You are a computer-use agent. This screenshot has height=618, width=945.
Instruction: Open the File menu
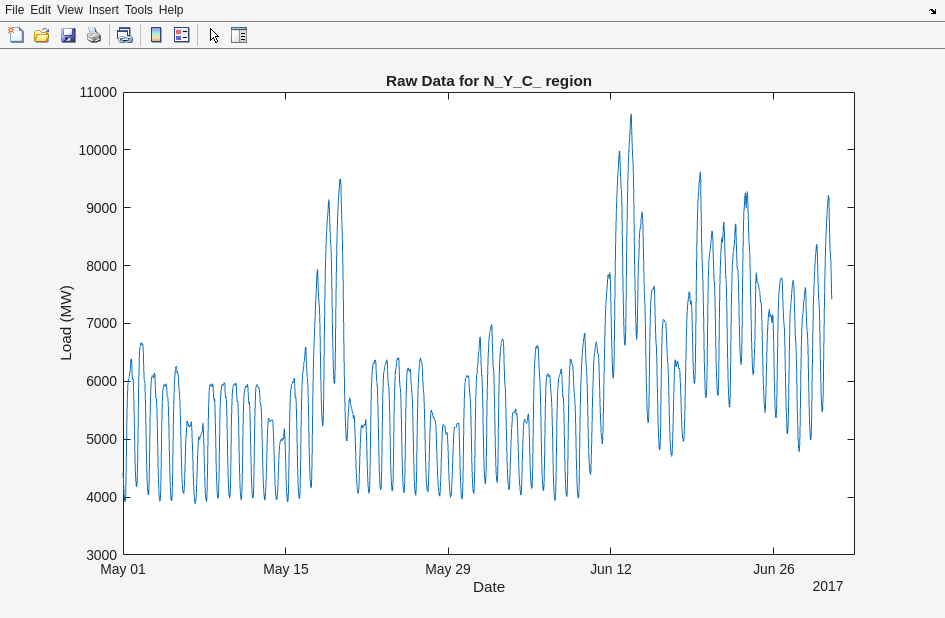click(x=14, y=10)
